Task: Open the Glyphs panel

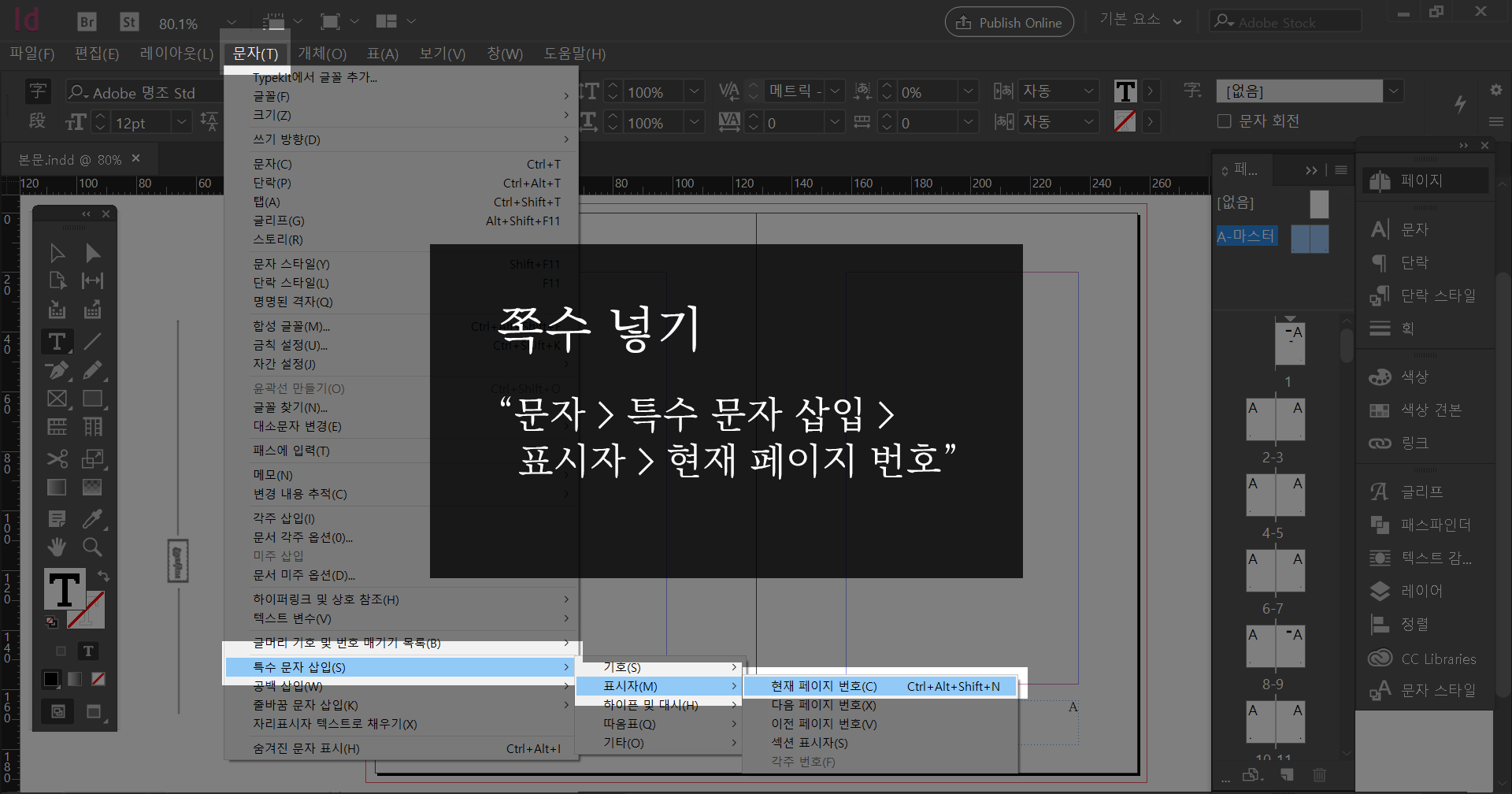Action: tap(1406, 492)
